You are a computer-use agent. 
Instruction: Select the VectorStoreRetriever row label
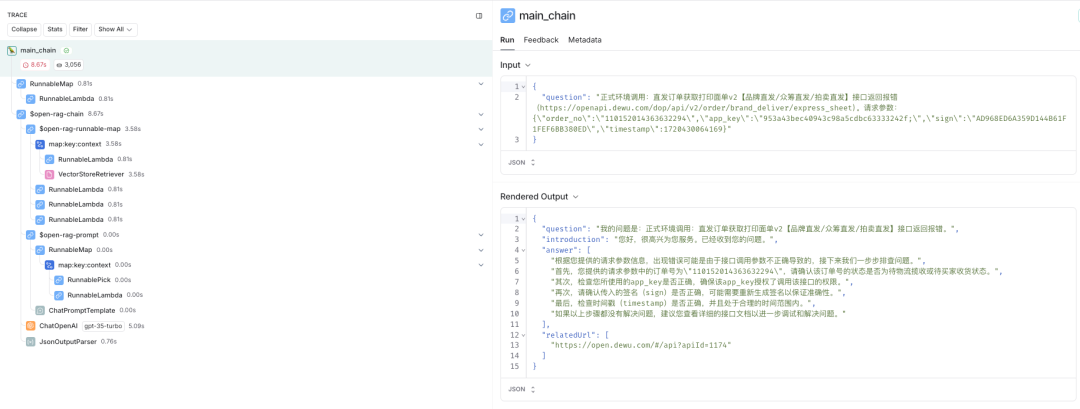[92, 174]
